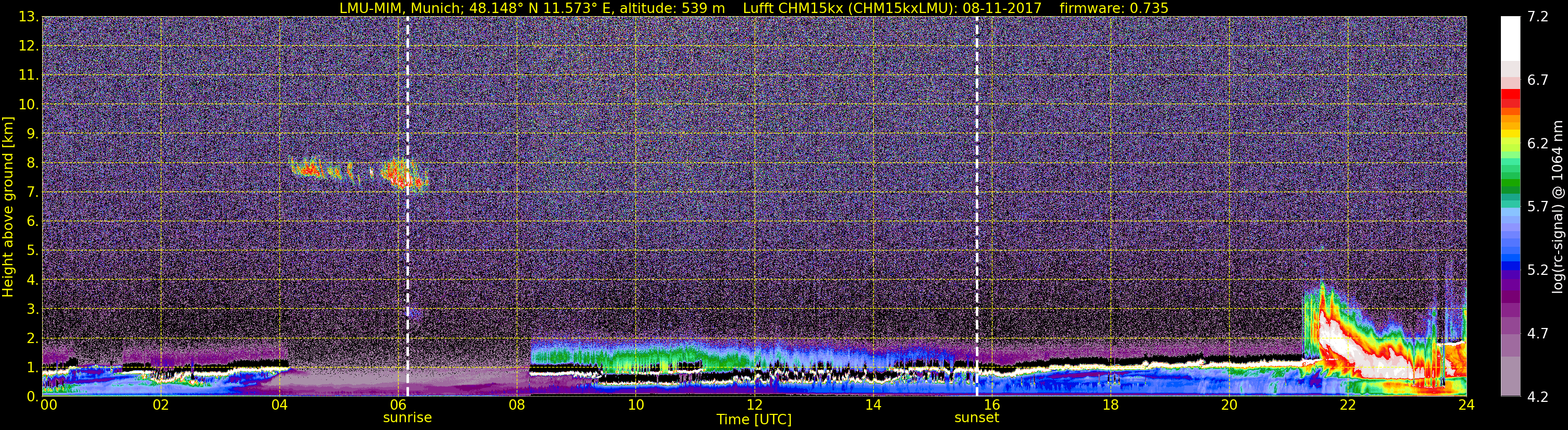Click the "5.2" colorbar tick label

coord(1538,270)
